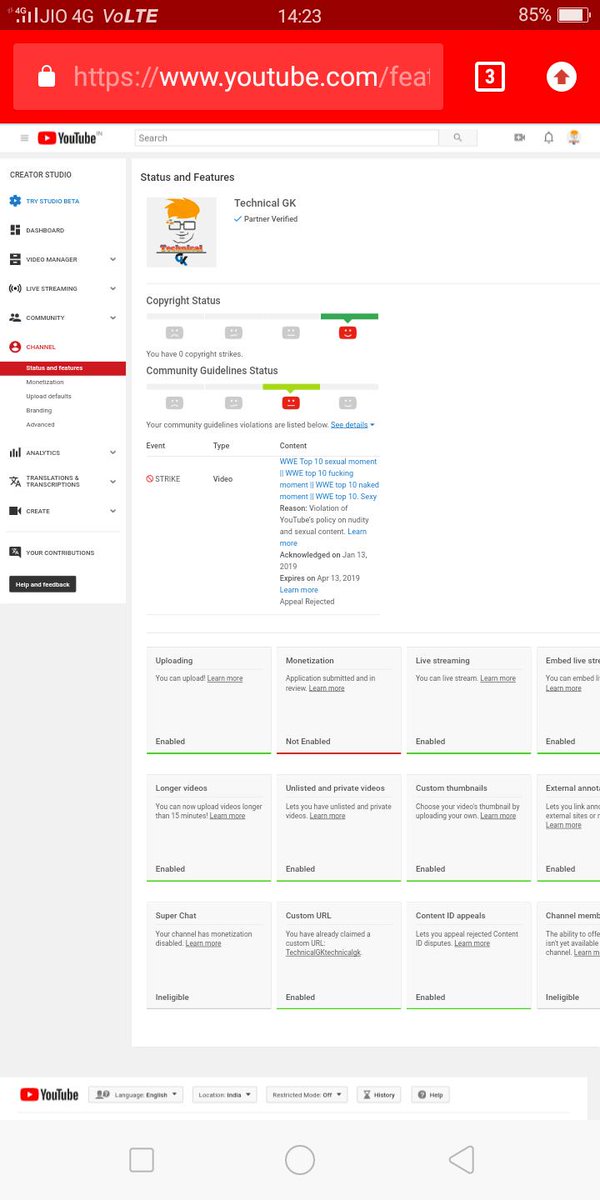
Task: Click the Your Contributions icon
Action: pyautogui.click(x=15, y=552)
